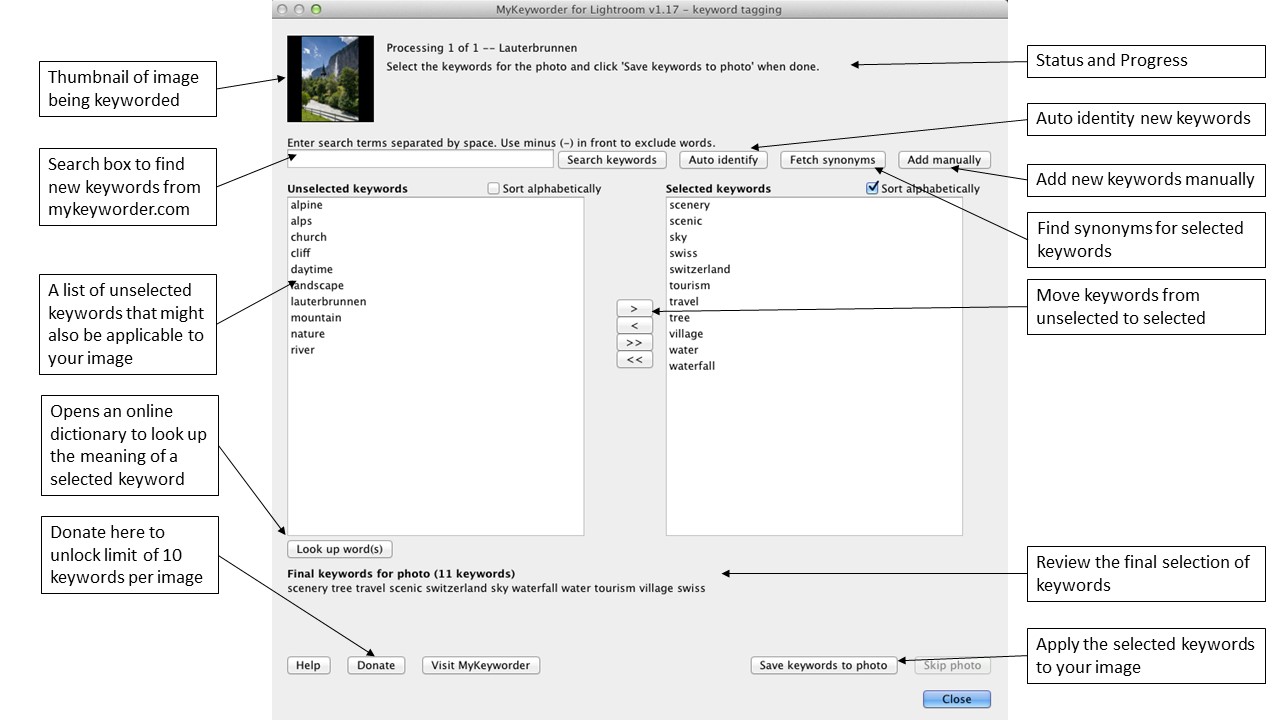Open Look up word(s) dictionary
This screenshot has height=720, width=1280.
tap(340, 549)
